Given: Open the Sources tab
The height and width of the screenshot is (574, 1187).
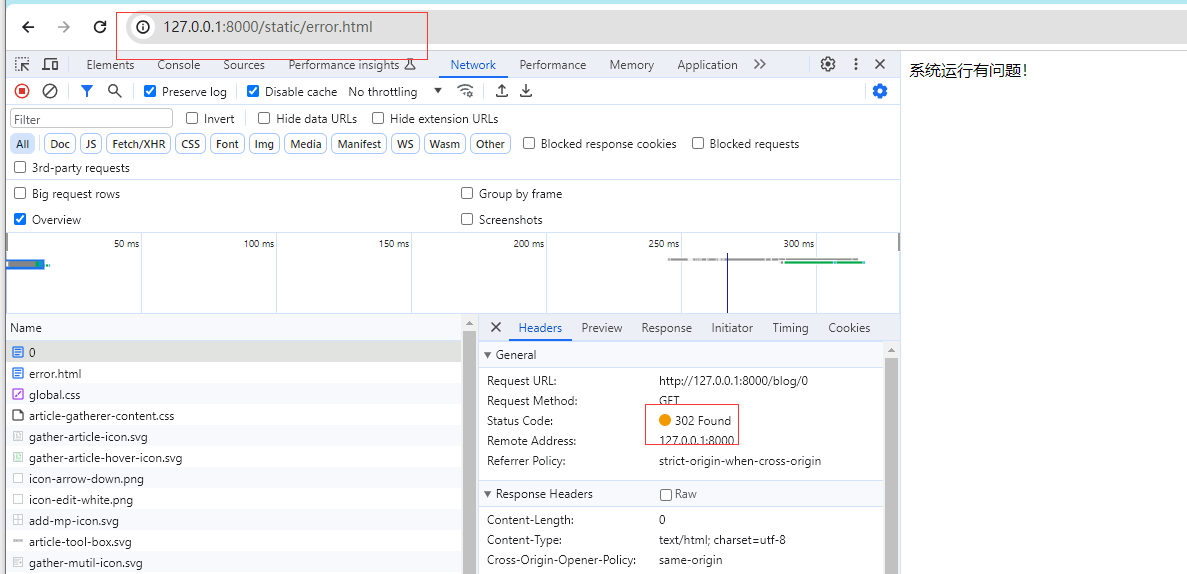Looking at the screenshot, I should (x=244, y=64).
